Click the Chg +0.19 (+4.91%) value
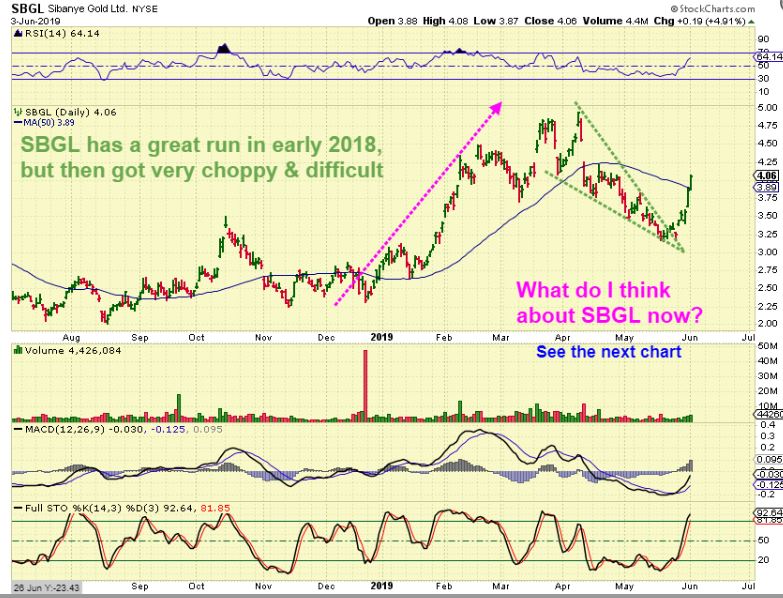Screen dimensions: 783x598 click(x=700, y=21)
